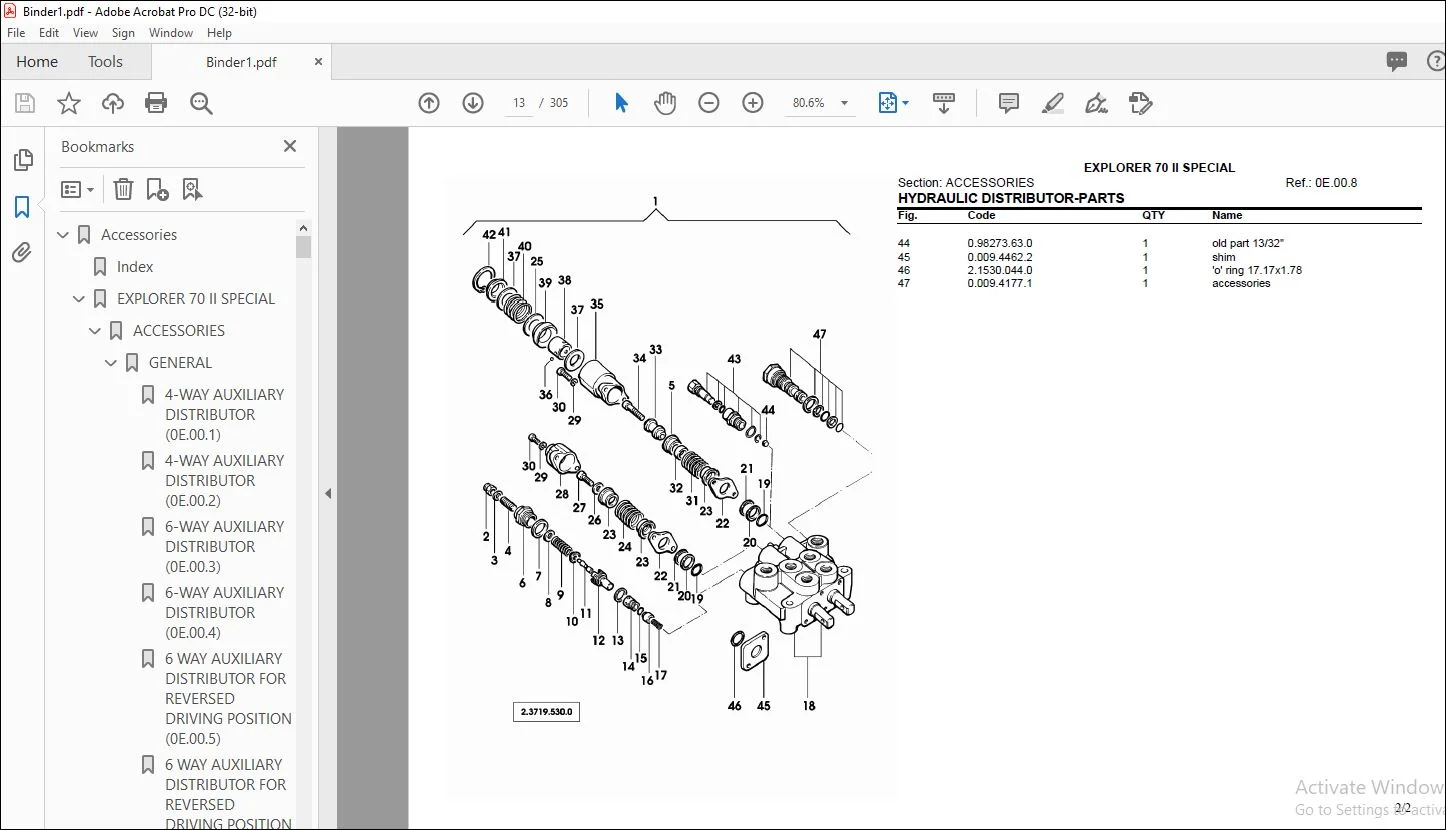Activate the Selection arrow tool

(621, 103)
